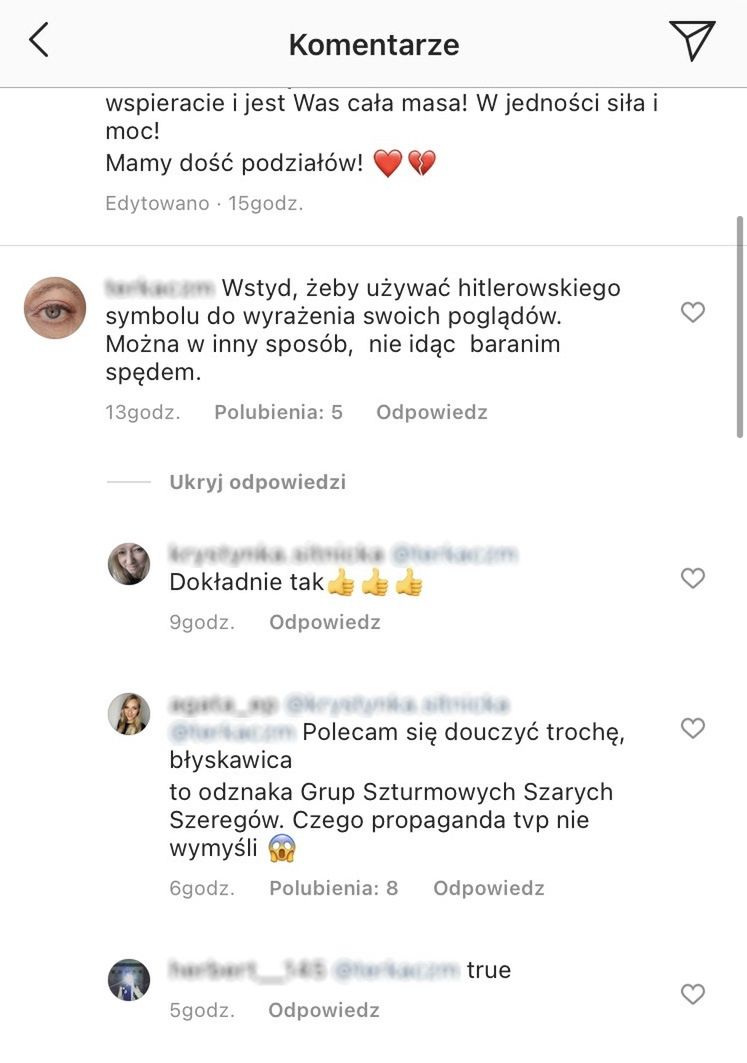
Task: Open the smiling woman avatar beside 'Dokładnie tak'
Action: (x=129, y=563)
